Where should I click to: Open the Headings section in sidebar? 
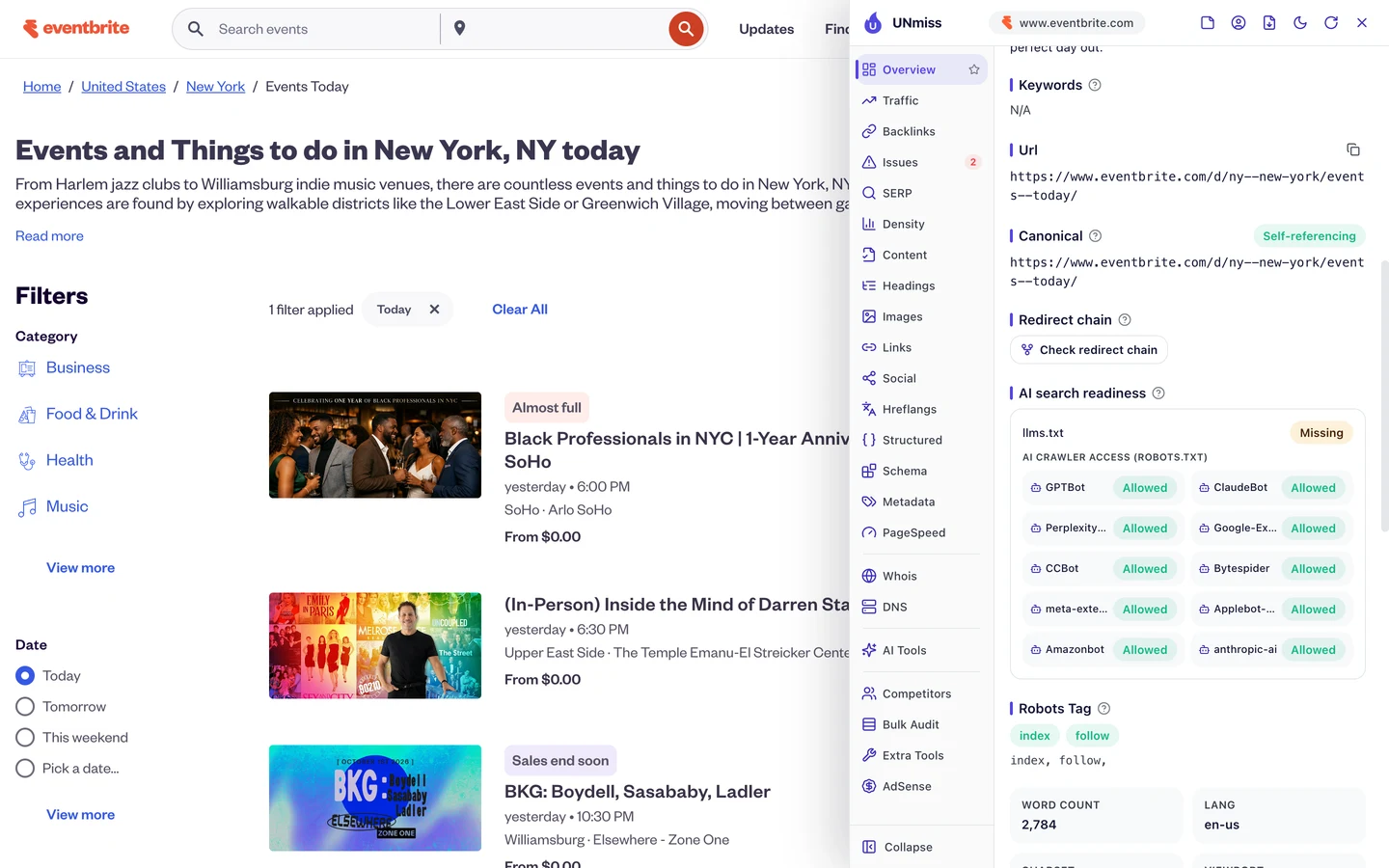(x=921, y=285)
